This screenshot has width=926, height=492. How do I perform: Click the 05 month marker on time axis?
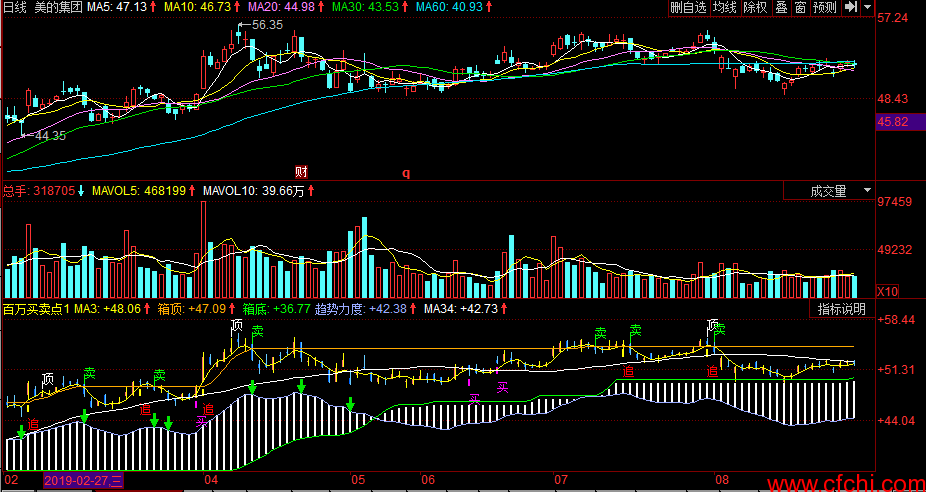[x=357, y=480]
